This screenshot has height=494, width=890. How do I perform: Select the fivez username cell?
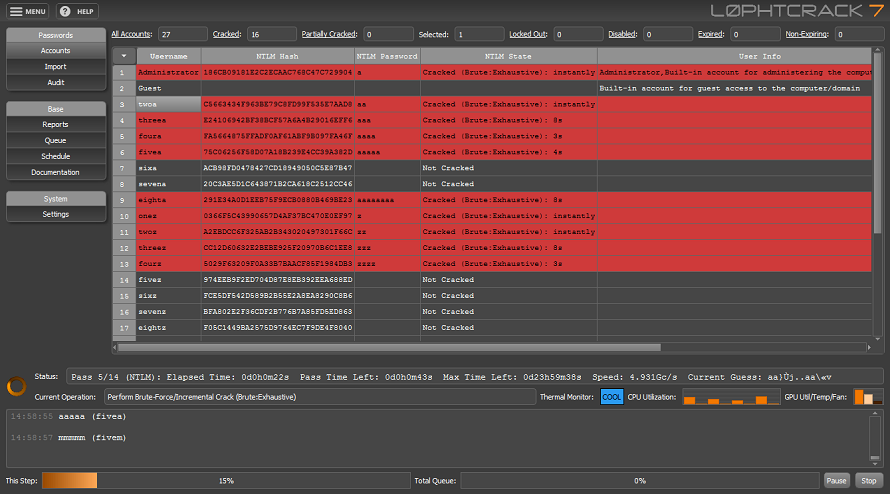[169, 279]
